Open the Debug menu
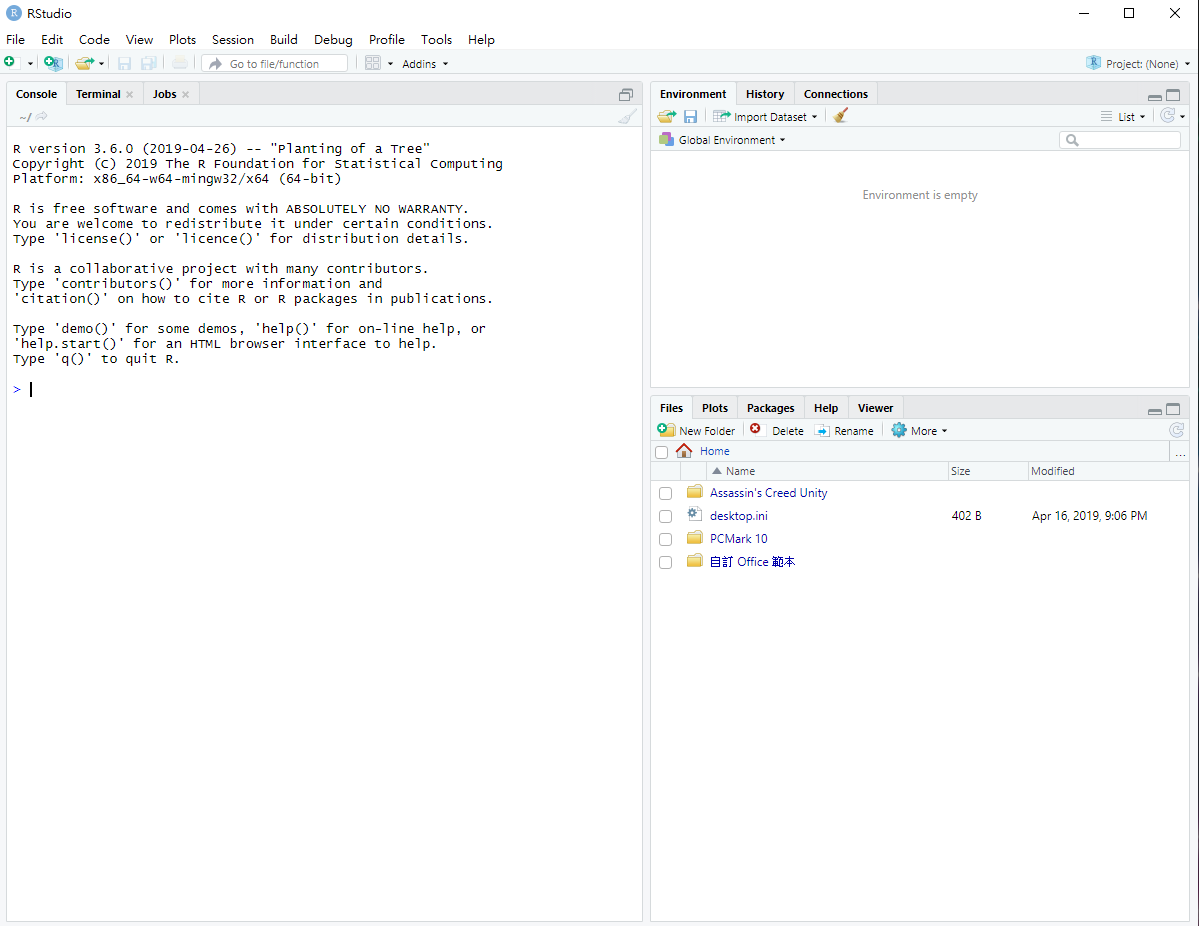The height and width of the screenshot is (926, 1199). click(333, 40)
